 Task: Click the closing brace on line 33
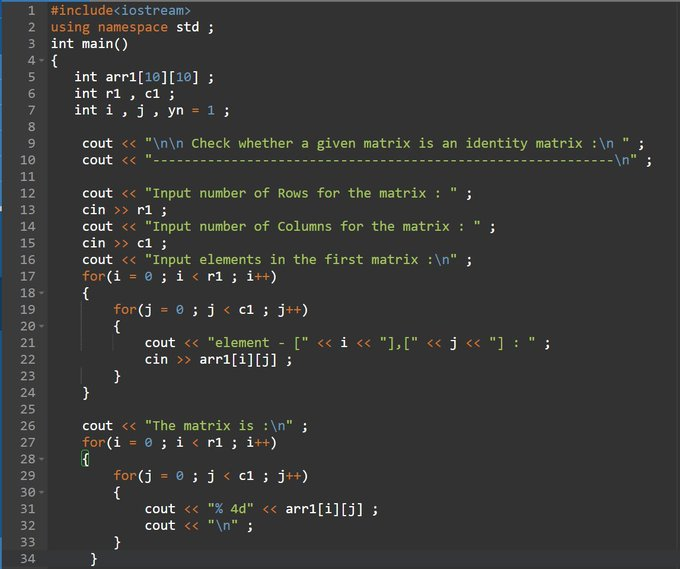coord(117,542)
